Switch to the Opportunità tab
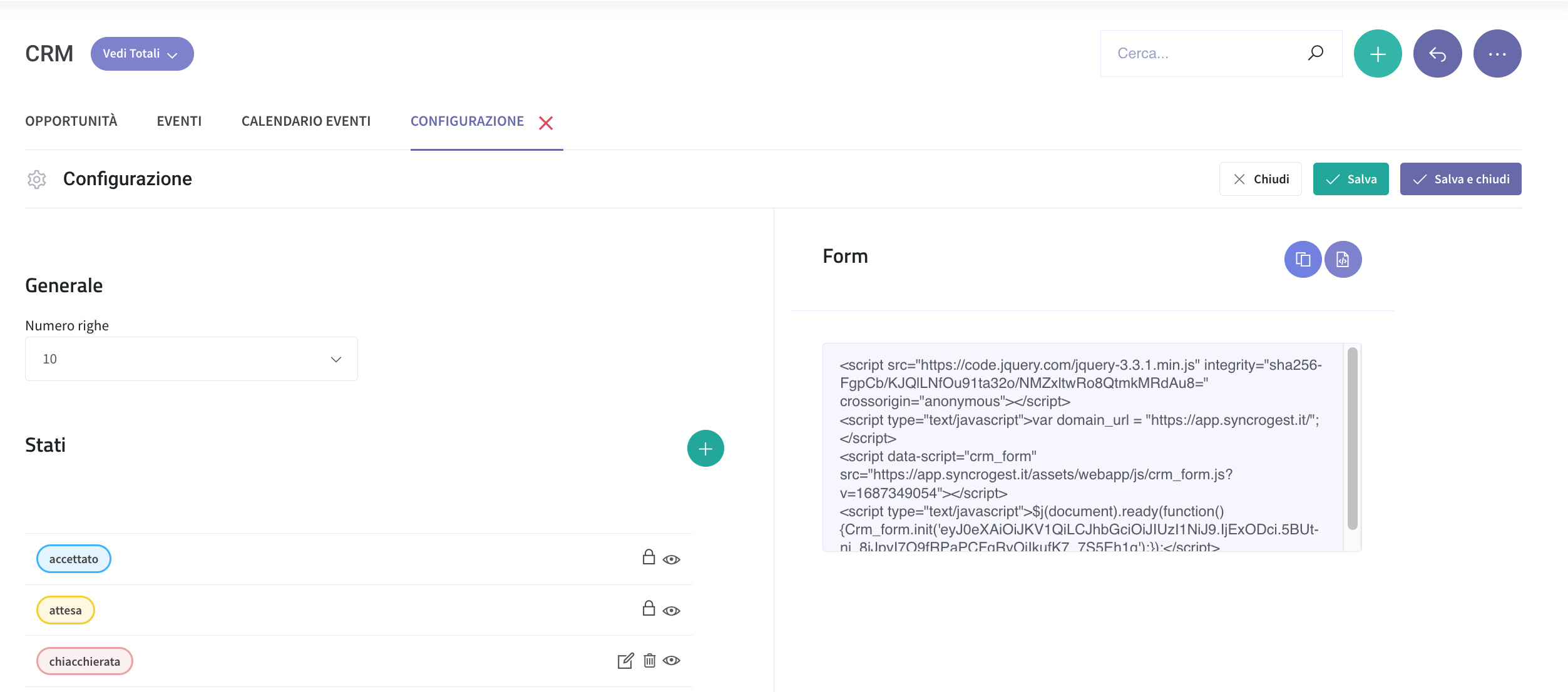The image size is (1568, 692). tap(71, 121)
